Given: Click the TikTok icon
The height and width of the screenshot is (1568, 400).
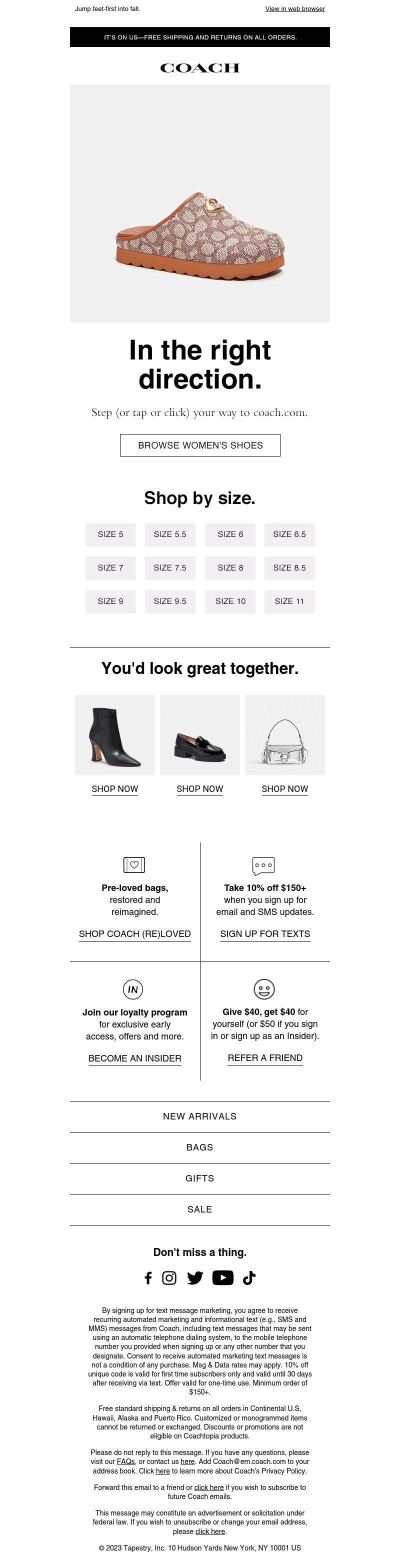Looking at the screenshot, I should coord(249,1277).
